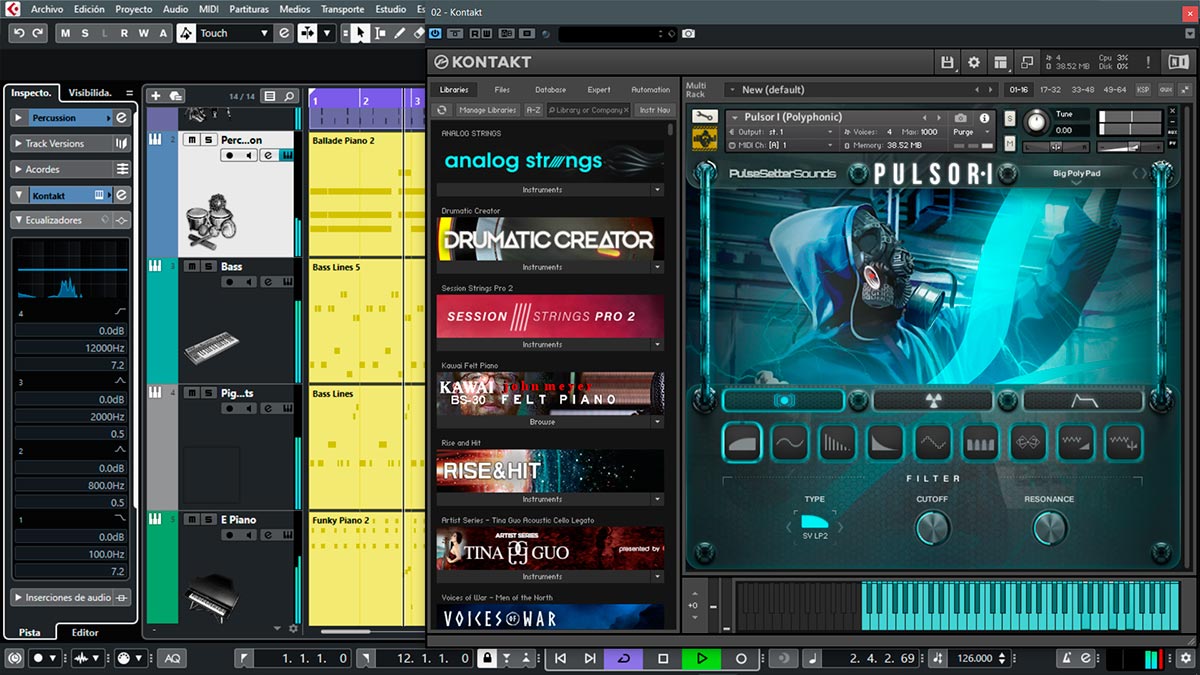Edit the Kontakt instrument channel 'e' button
Image resolution: width=1200 pixels, height=675 pixels.
(x=121, y=195)
